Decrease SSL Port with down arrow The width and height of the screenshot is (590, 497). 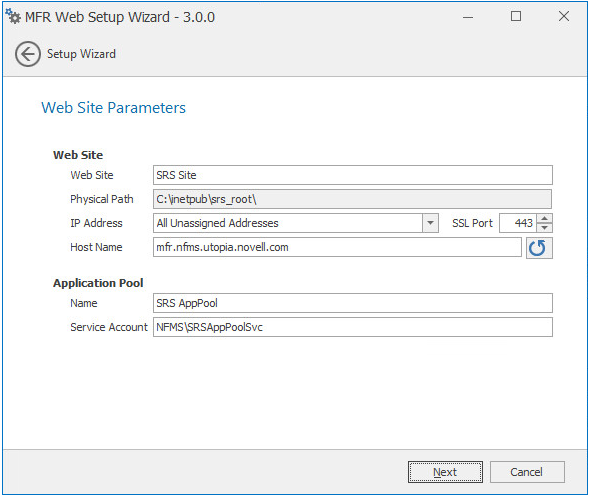pyautogui.click(x=544, y=228)
